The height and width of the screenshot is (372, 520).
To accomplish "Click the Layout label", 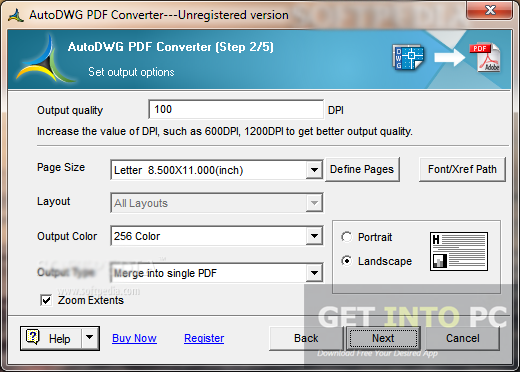I will coord(54,201).
